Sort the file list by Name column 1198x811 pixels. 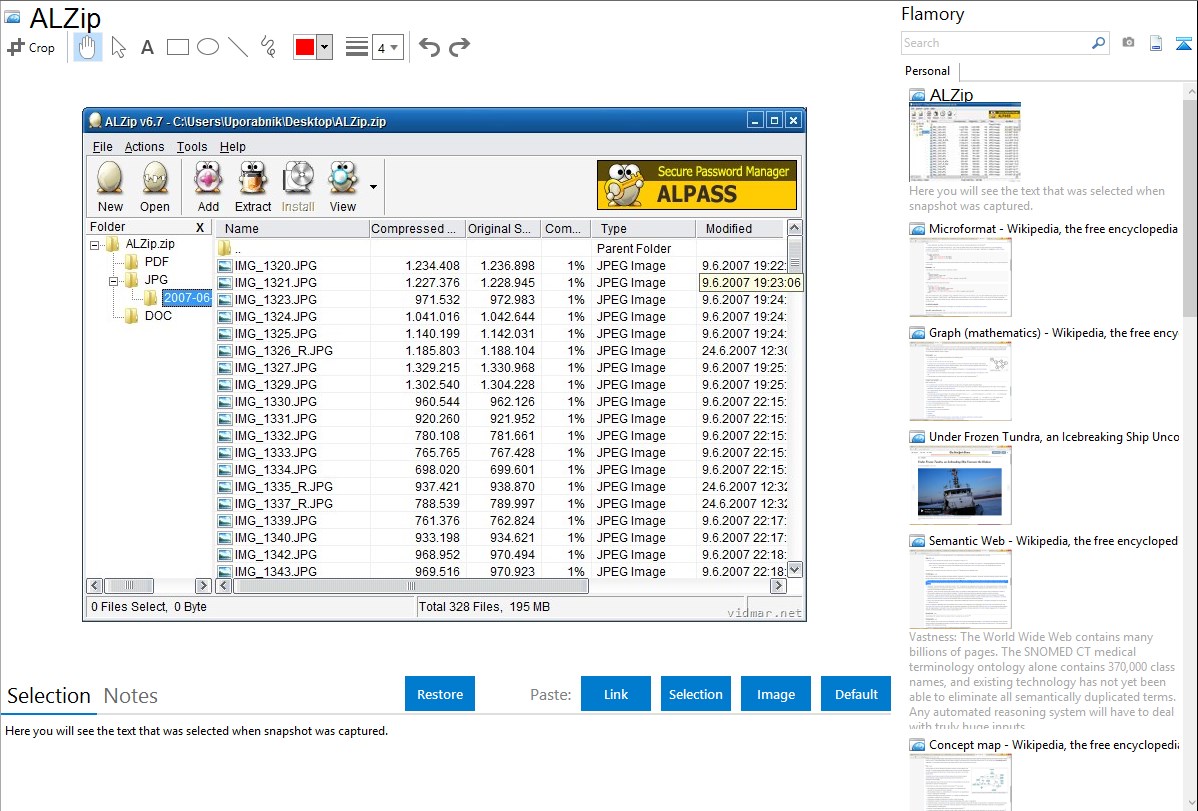[293, 229]
